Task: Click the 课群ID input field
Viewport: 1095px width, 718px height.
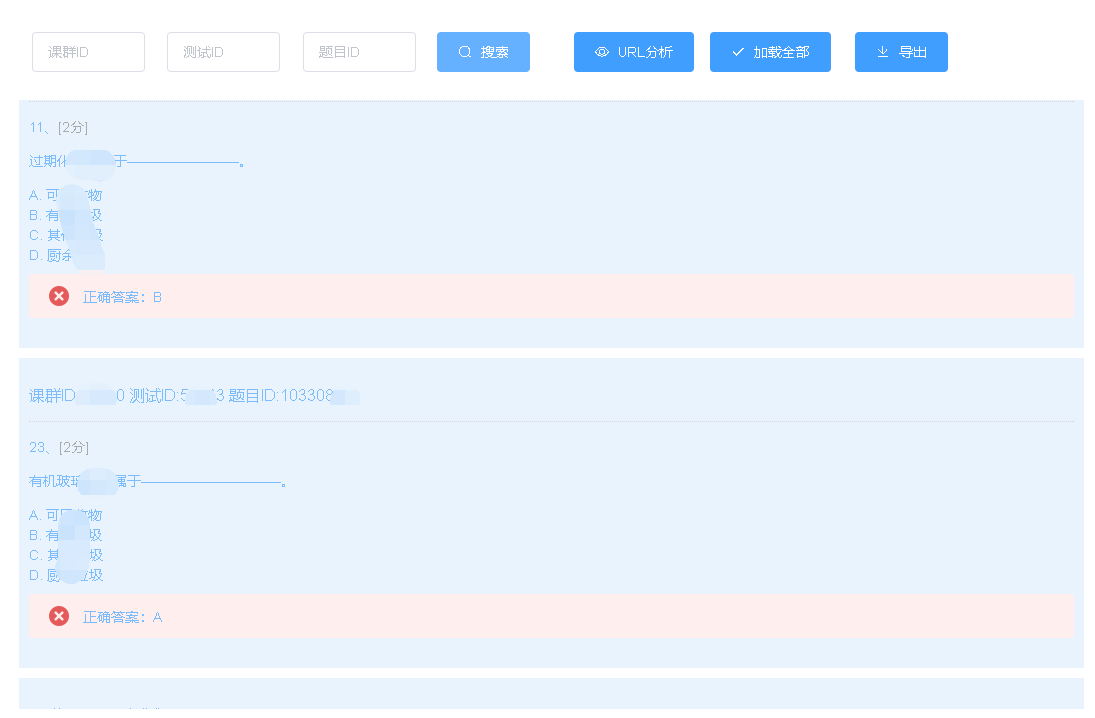Action: pos(89,52)
